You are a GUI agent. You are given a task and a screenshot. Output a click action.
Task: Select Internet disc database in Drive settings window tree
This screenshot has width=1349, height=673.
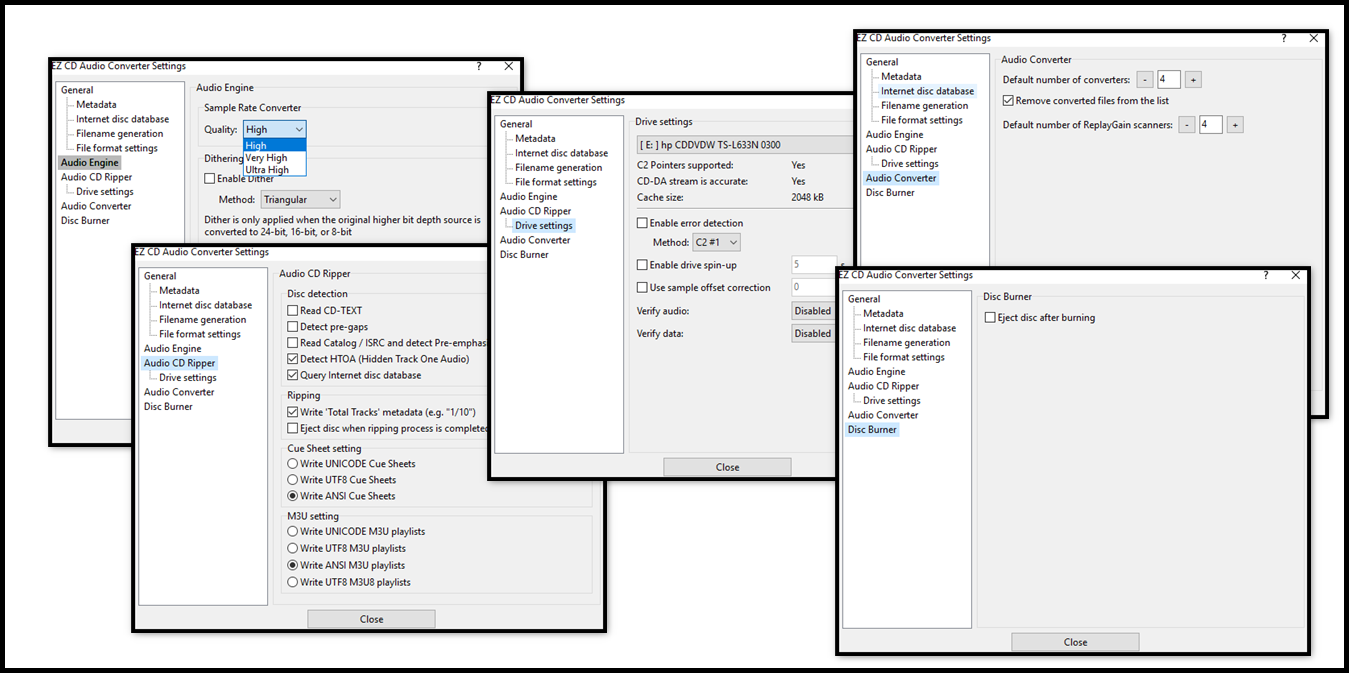click(562, 153)
